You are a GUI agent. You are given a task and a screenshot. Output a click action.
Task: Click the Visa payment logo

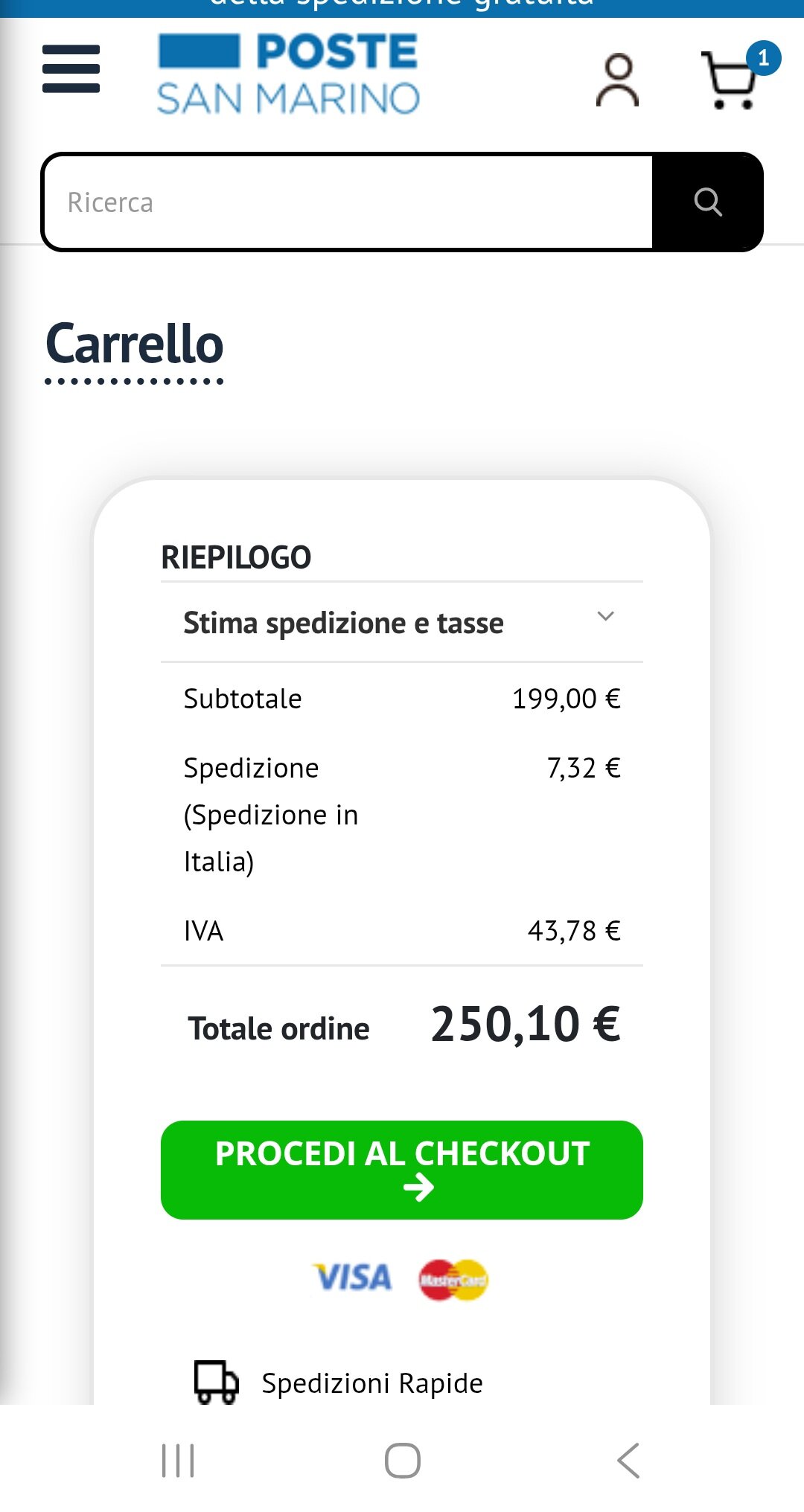[x=353, y=1278]
